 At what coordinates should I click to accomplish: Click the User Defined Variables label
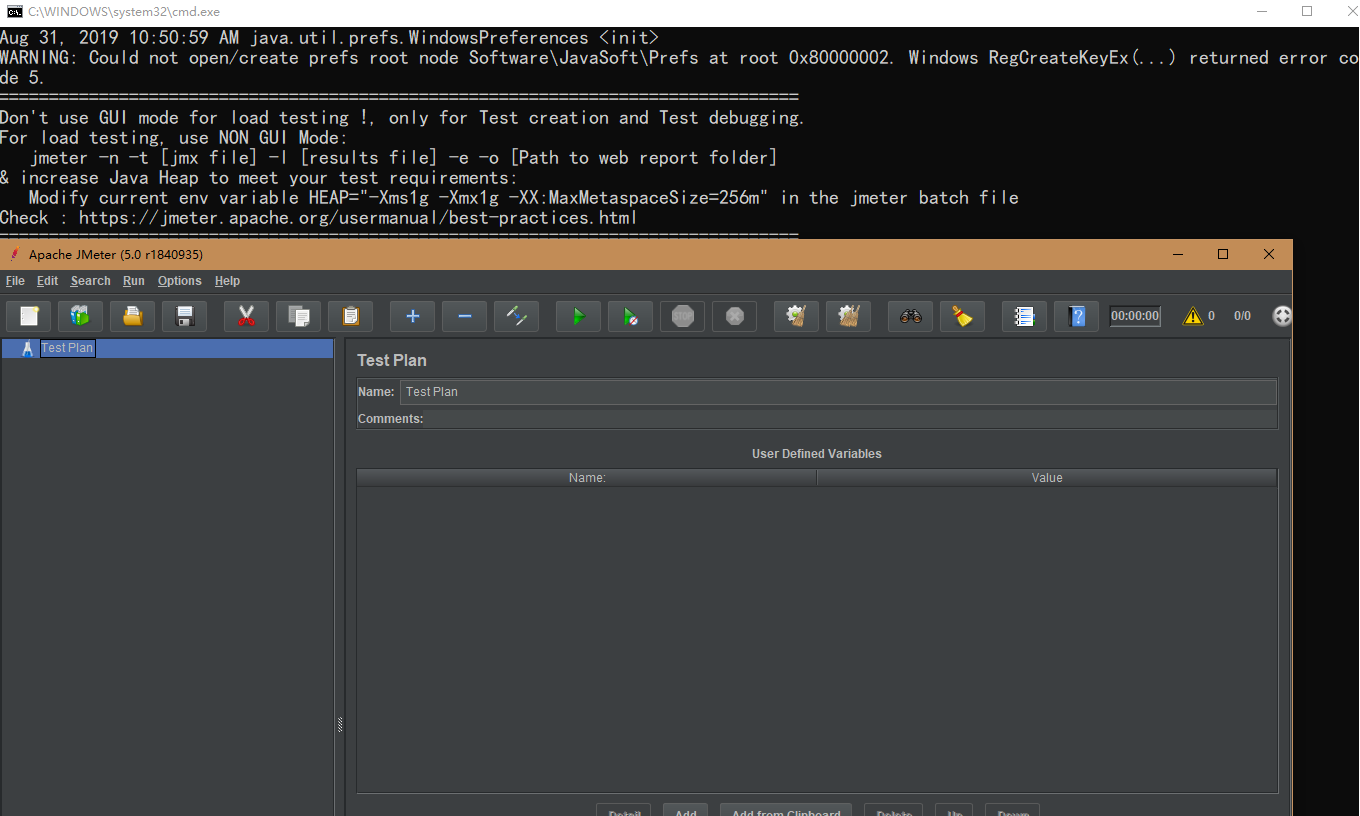tap(817, 454)
